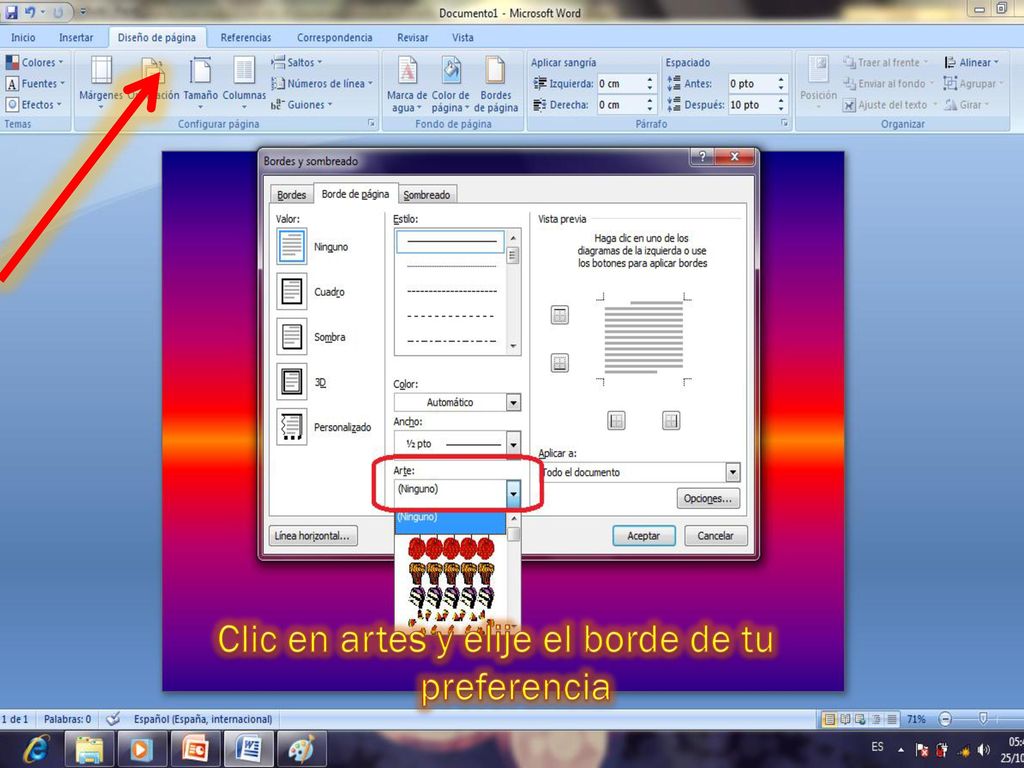Open Color de página menu
The image size is (1024, 768).
tap(451, 84)
